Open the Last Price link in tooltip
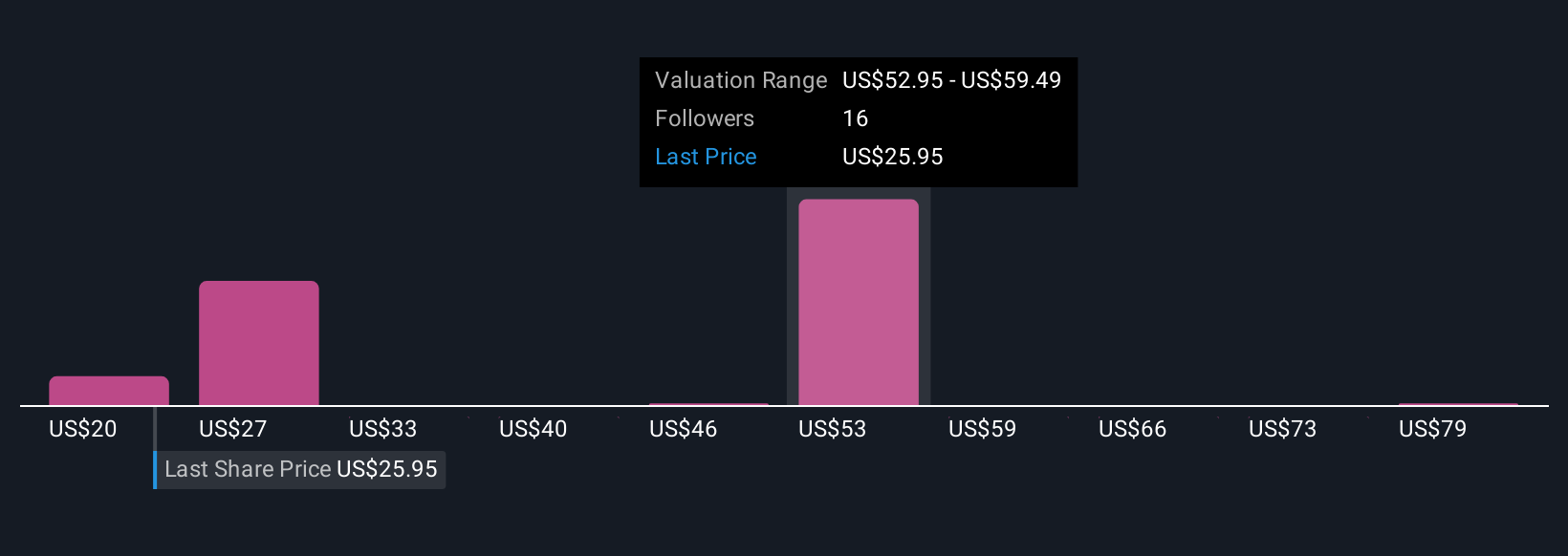Image resolution: width=1568 pixels, height=556 pixels. [706, 157]
